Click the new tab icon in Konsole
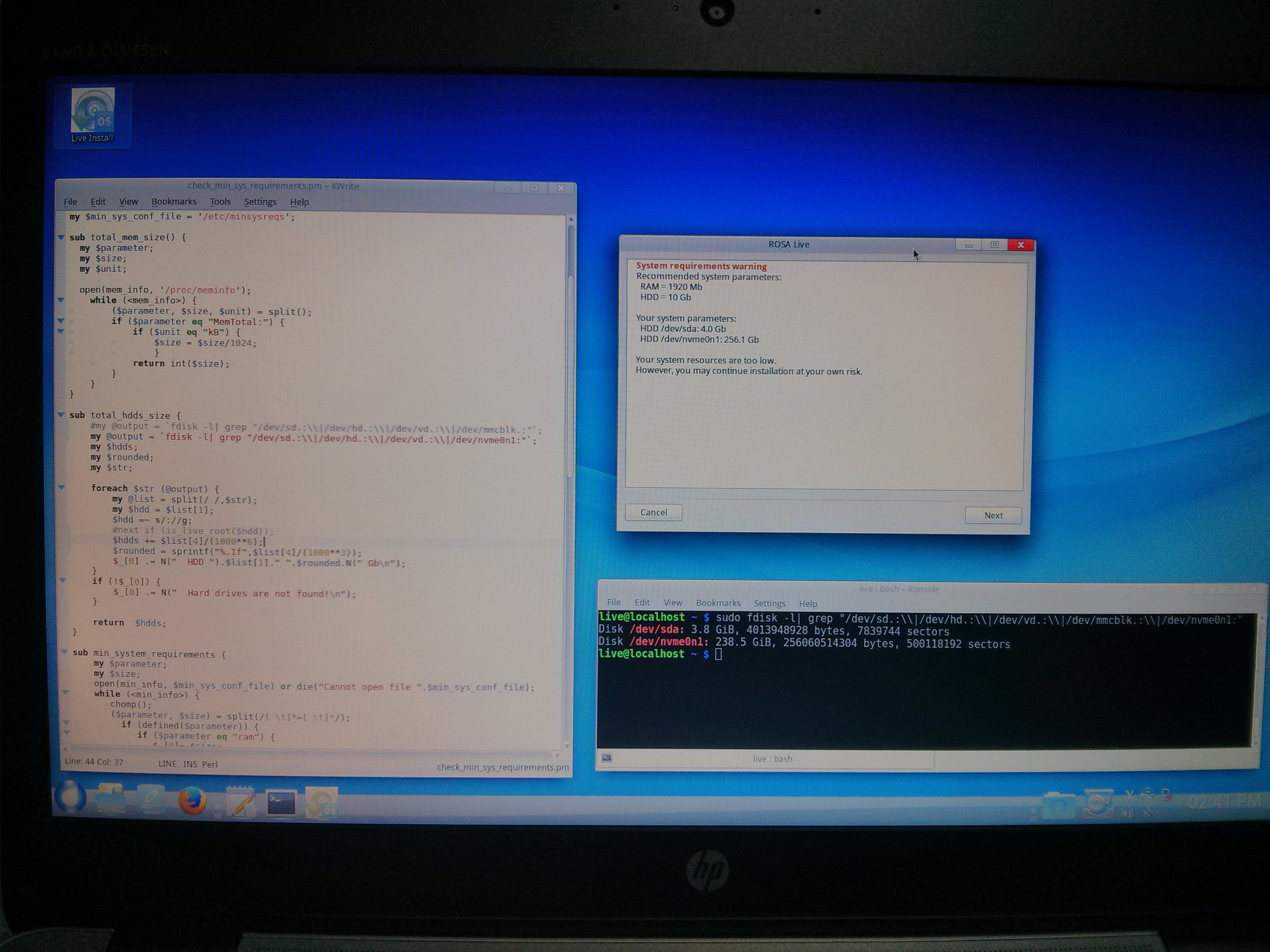Screen dimensions: 1270x952 [607, 758]
